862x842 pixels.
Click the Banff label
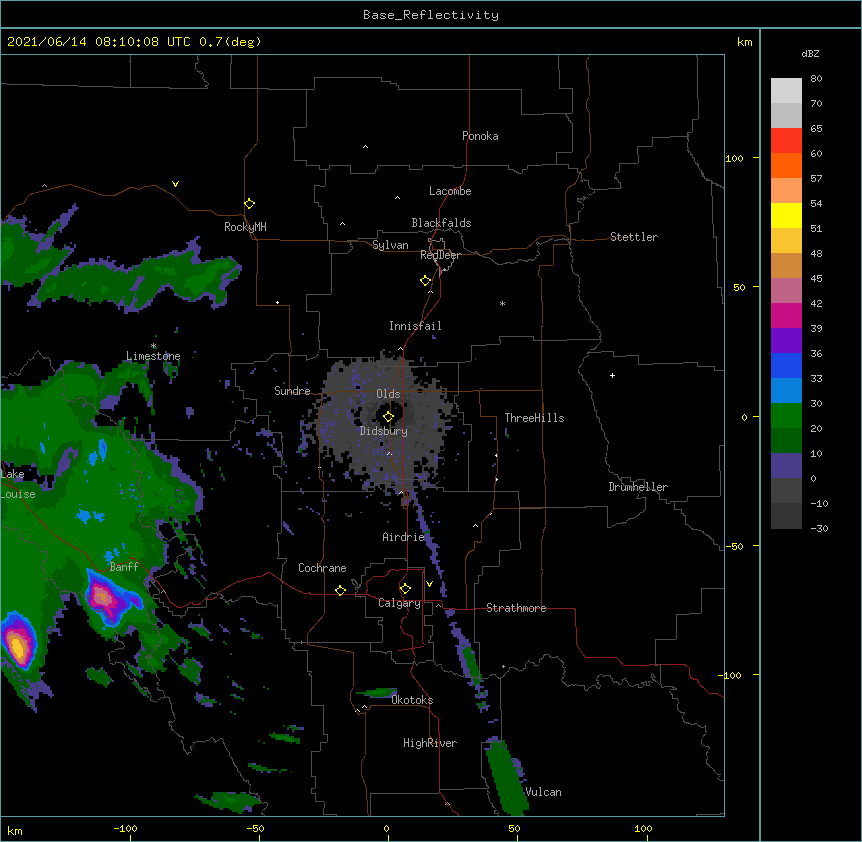(x=124, y=567)
